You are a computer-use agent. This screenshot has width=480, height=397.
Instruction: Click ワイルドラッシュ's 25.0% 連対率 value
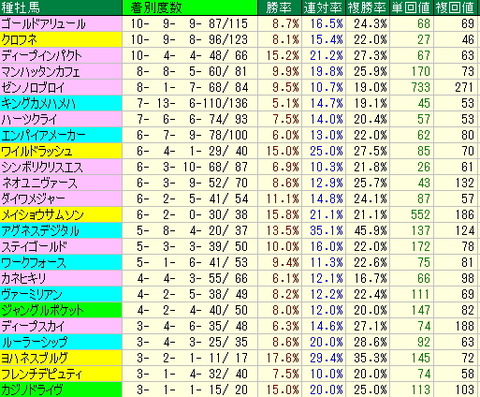pyautogui.click(x=326, y=151)
